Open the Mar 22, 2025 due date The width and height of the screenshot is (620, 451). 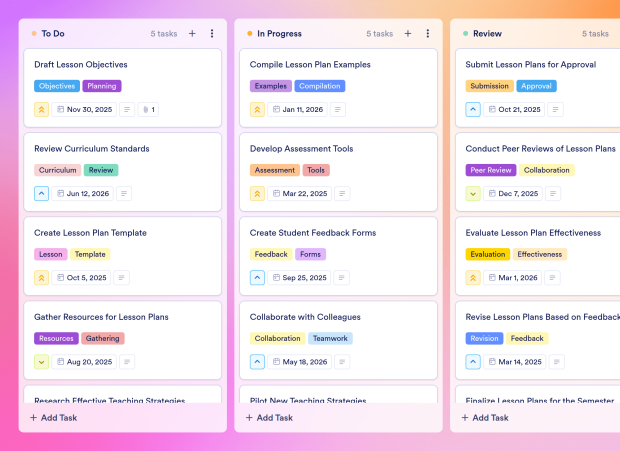pyautogui.click(x=300, y=194)
